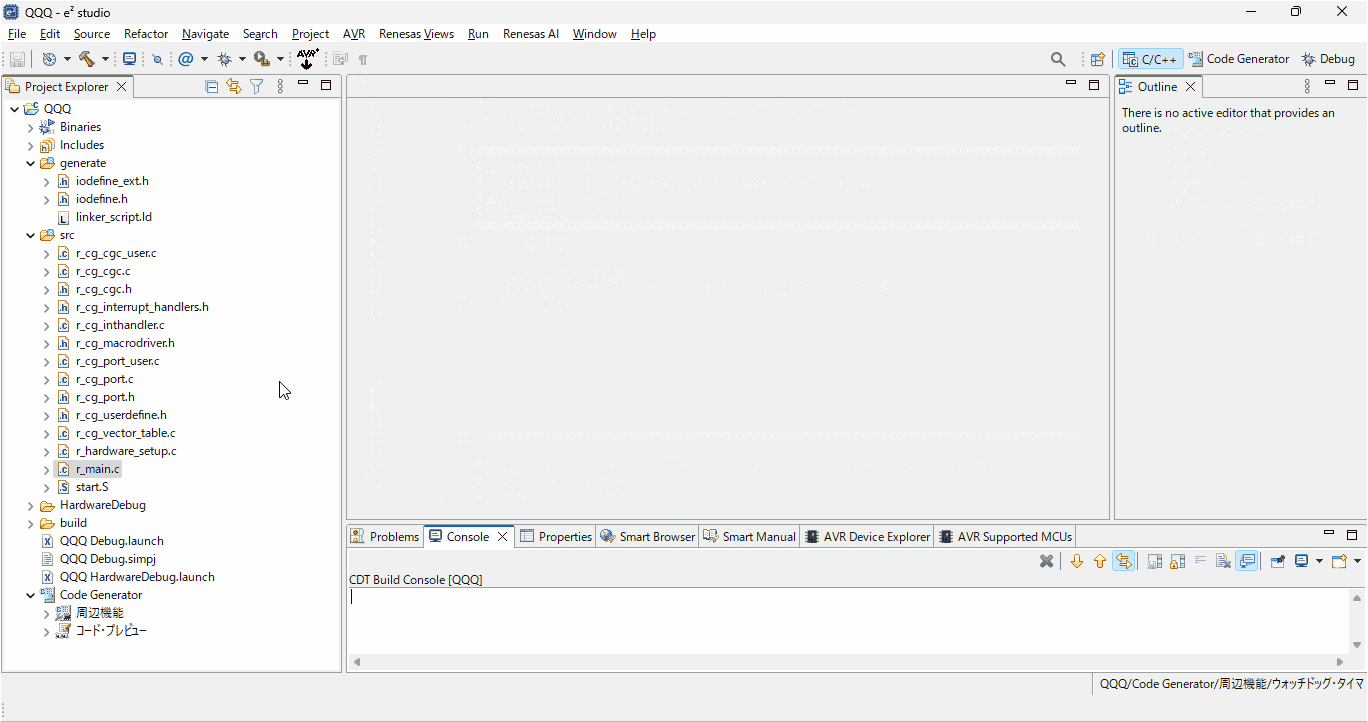
Task: Open the dropdown arrow next to the Run icon
Action: click(281, 59)
